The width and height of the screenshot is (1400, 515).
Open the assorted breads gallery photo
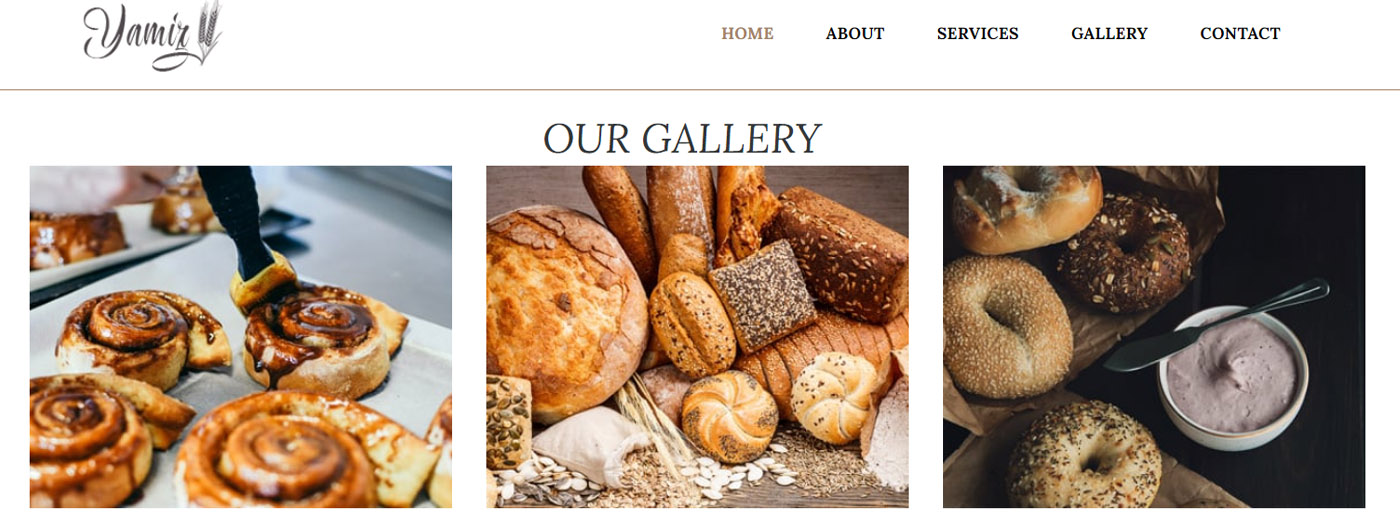coord(697,337)
